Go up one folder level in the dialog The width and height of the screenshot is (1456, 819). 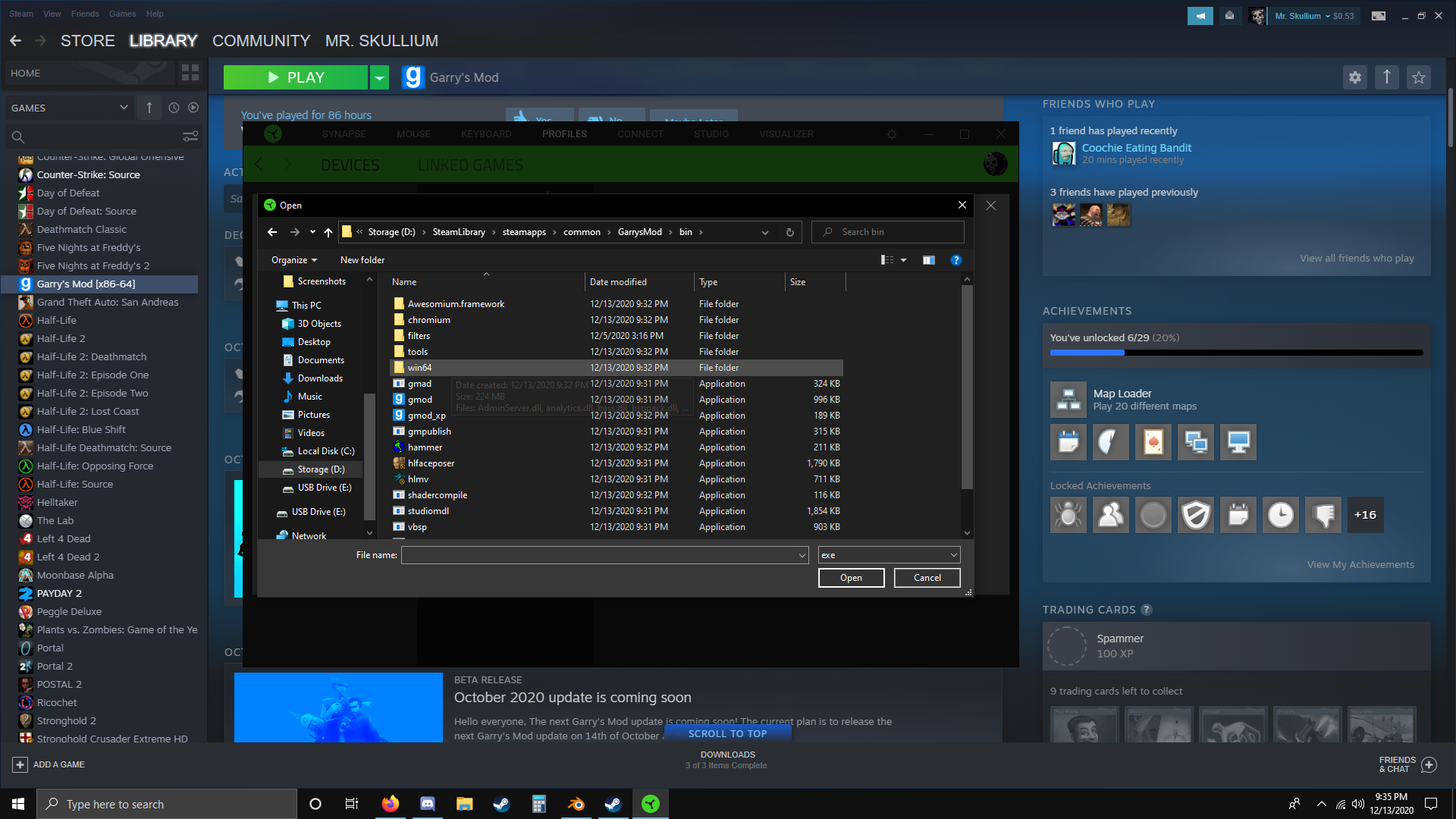coord(328,232)
